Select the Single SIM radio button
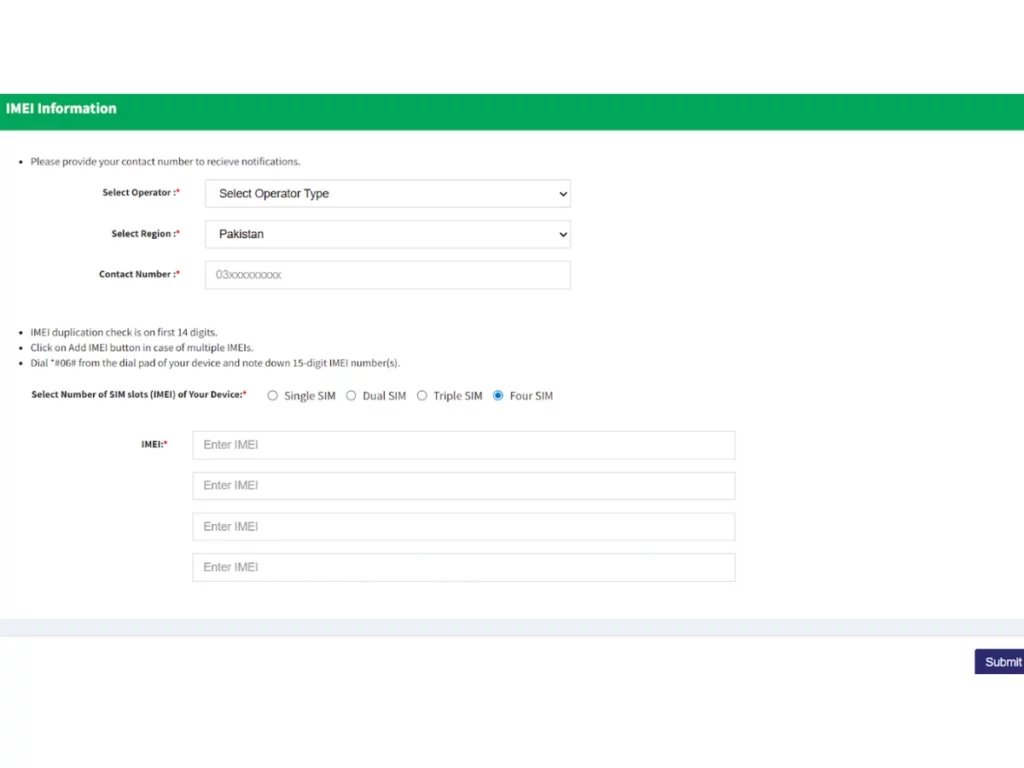Image resolution: width=1024 pixels, height=768 pixels. [x=273, y=396]
